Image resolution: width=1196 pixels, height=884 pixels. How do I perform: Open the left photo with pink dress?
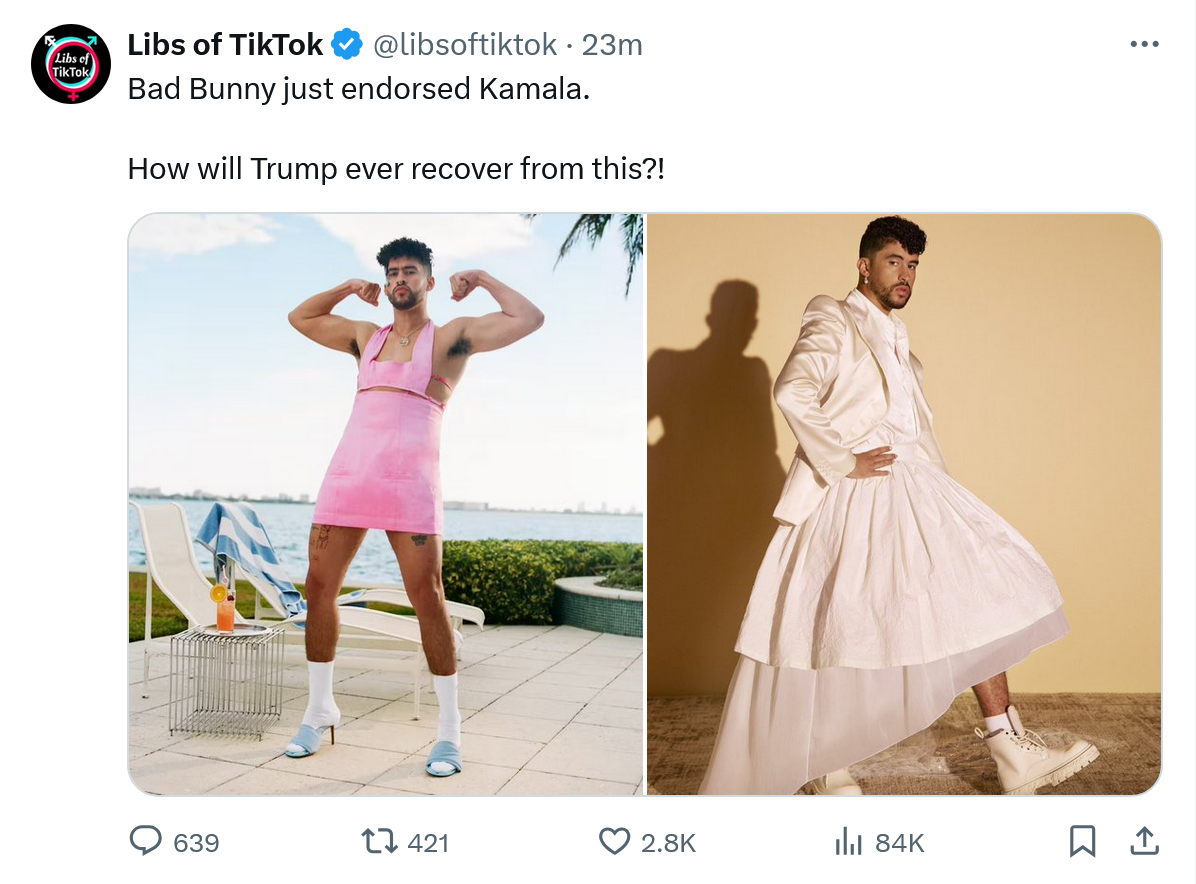click(386, 504)
